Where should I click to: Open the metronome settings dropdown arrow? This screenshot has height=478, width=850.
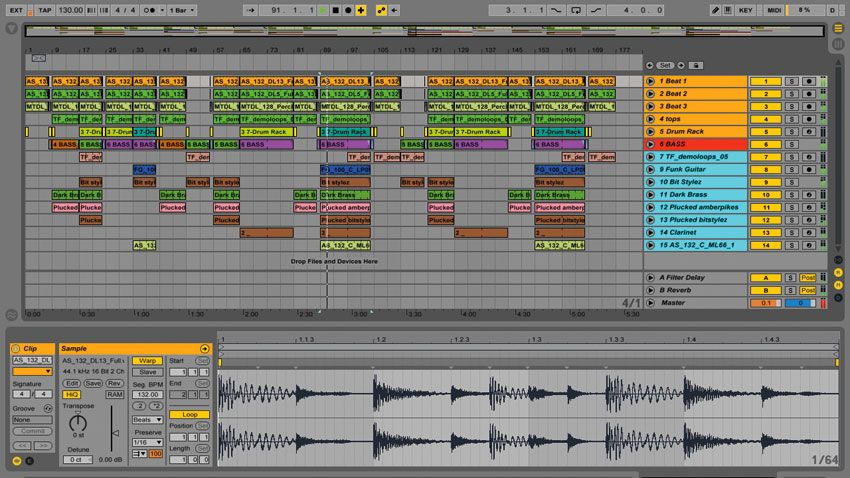[162, 10]
